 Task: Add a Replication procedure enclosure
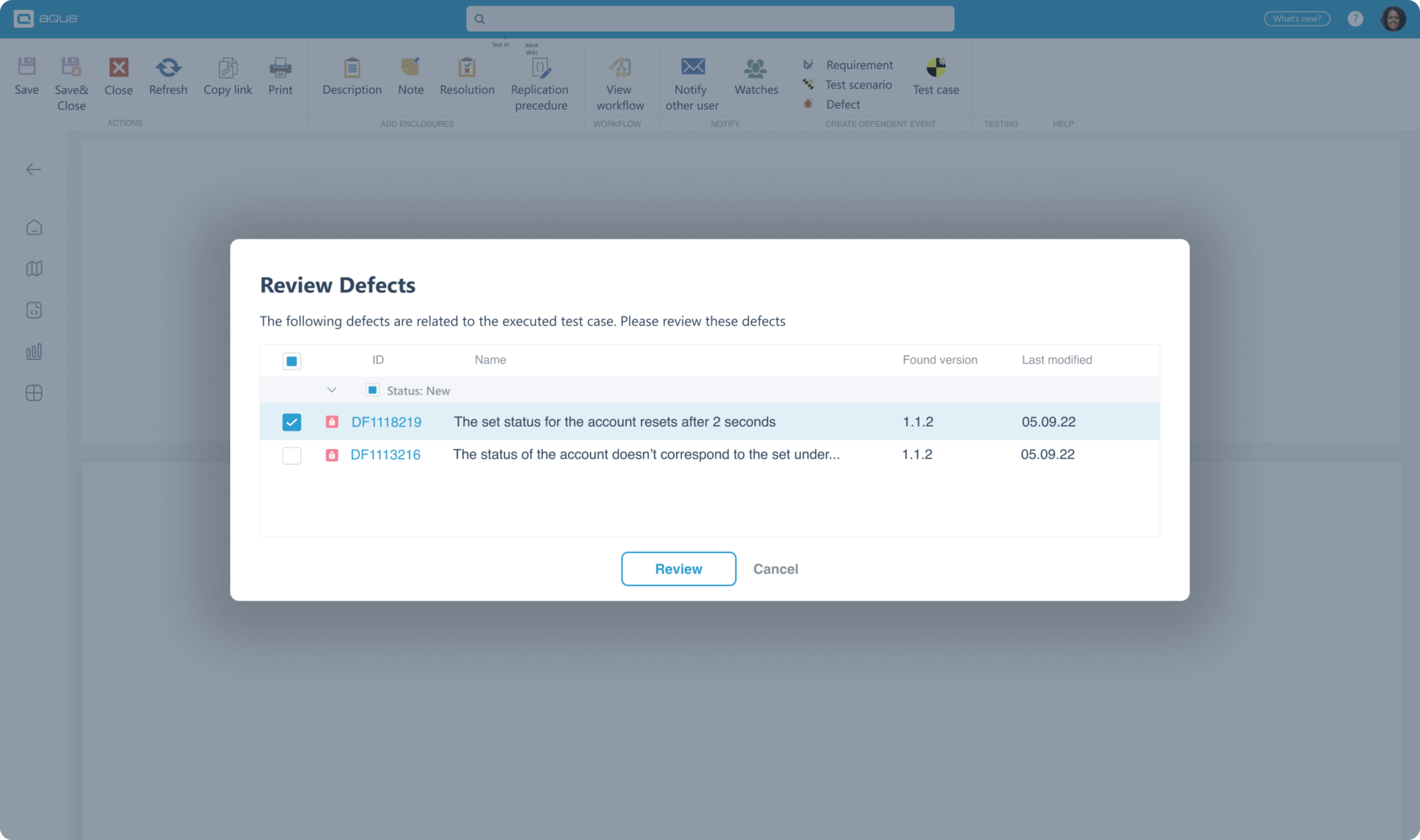click(541, 81)
